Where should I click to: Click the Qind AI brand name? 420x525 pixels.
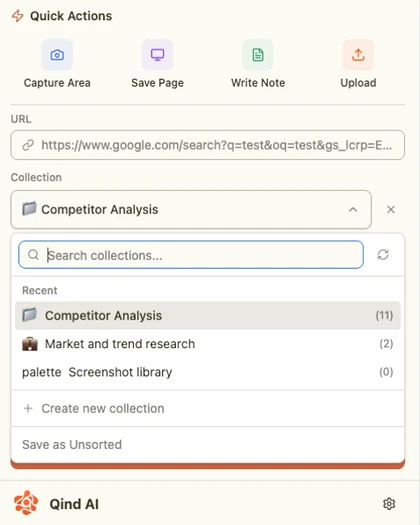(74, 504)
